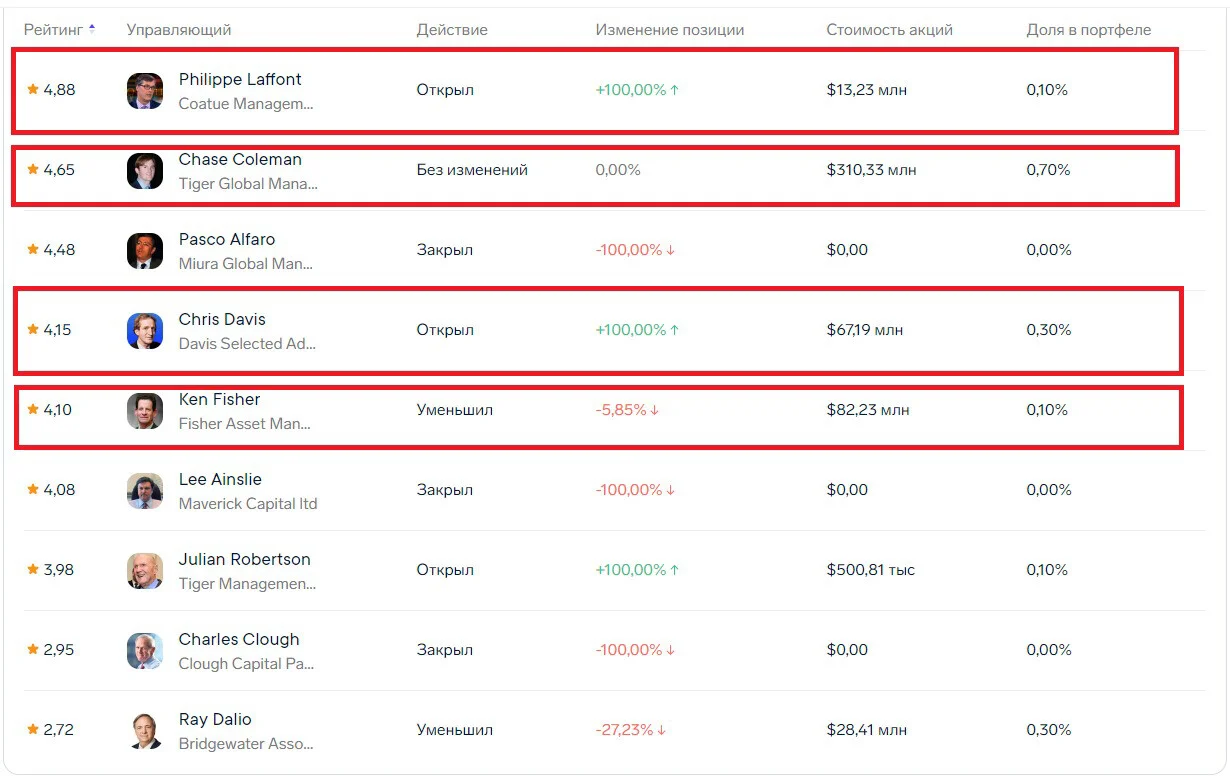Click the Изменение позиции column header
1230x778 pixels.
coord(670,30)
